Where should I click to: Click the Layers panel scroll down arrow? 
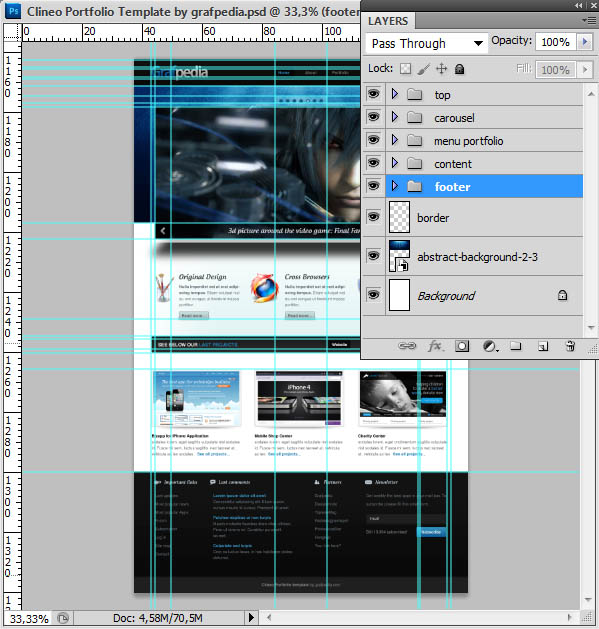click(x=591, y=327)
